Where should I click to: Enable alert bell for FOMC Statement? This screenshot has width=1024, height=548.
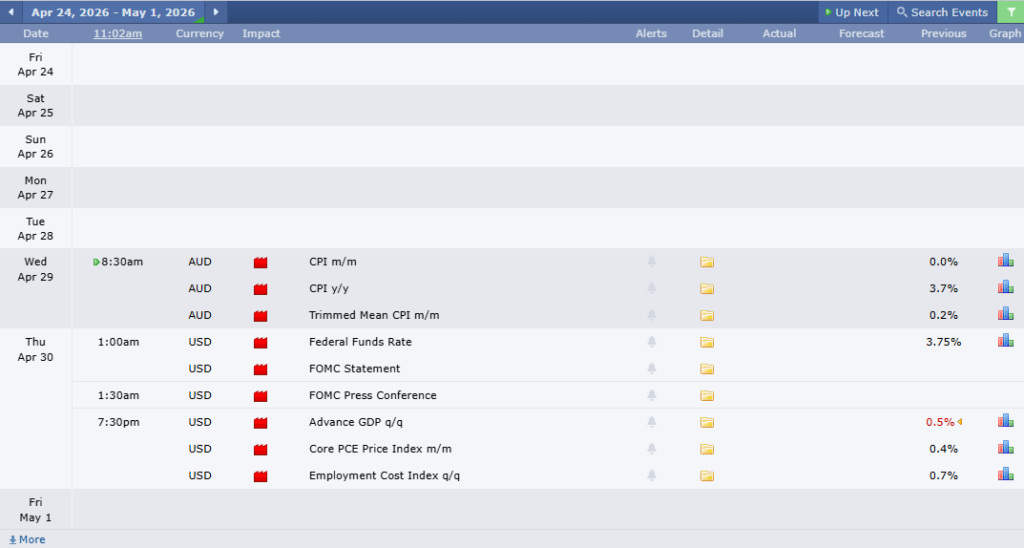(x=651, y=369)
